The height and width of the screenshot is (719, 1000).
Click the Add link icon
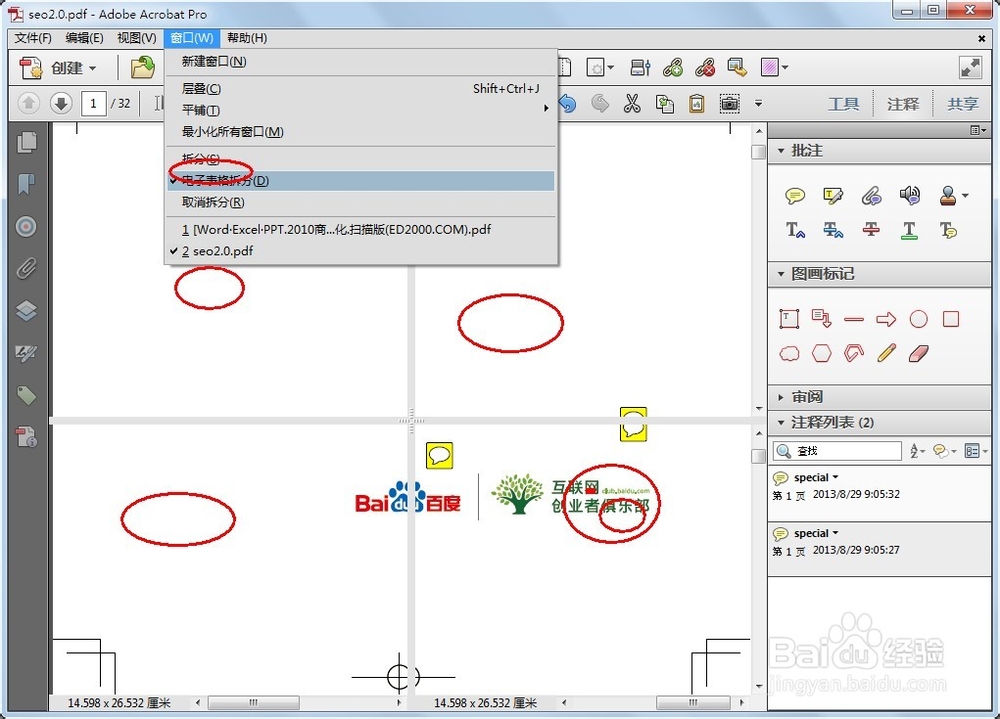pyautogui.click(x=673, y=68)
